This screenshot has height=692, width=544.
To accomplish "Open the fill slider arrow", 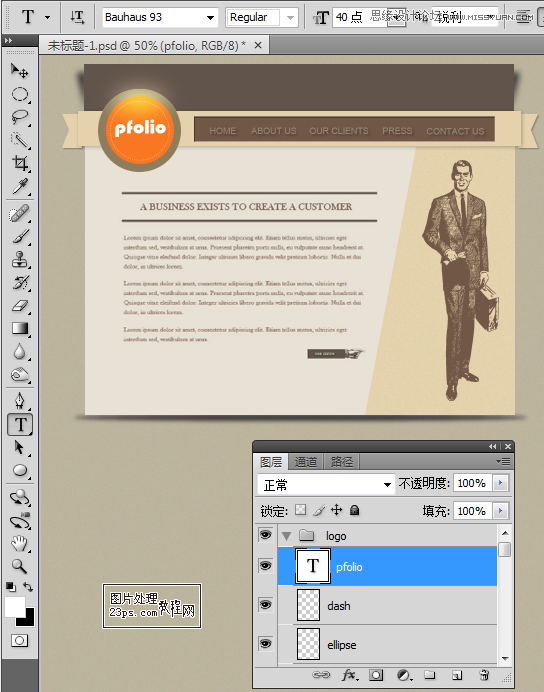I will coord(501,511).
